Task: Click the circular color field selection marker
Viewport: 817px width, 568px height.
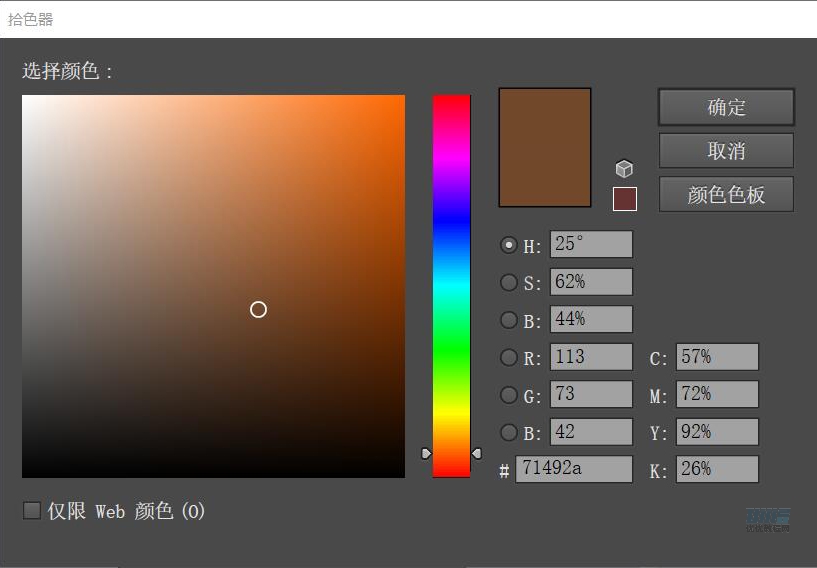Action: click(258, 310)
